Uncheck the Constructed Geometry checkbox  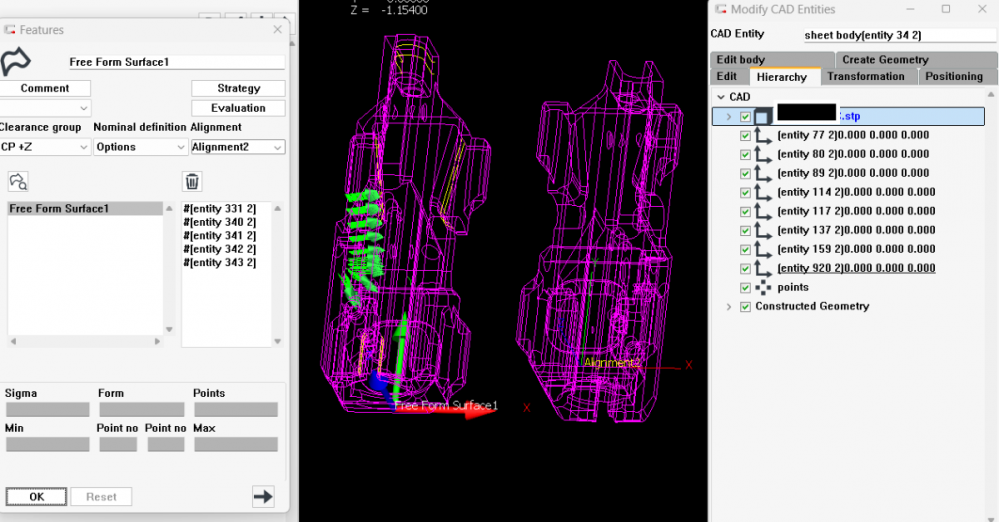pyautogui.click(x=745, y=307)
